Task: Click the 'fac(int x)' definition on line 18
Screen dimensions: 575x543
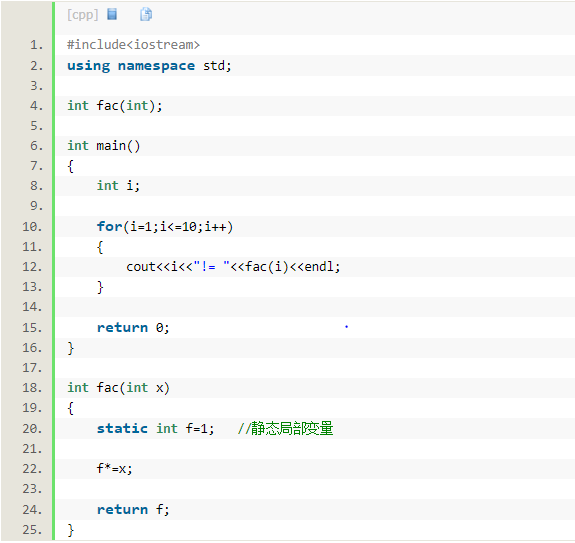Action: (133, 388)
